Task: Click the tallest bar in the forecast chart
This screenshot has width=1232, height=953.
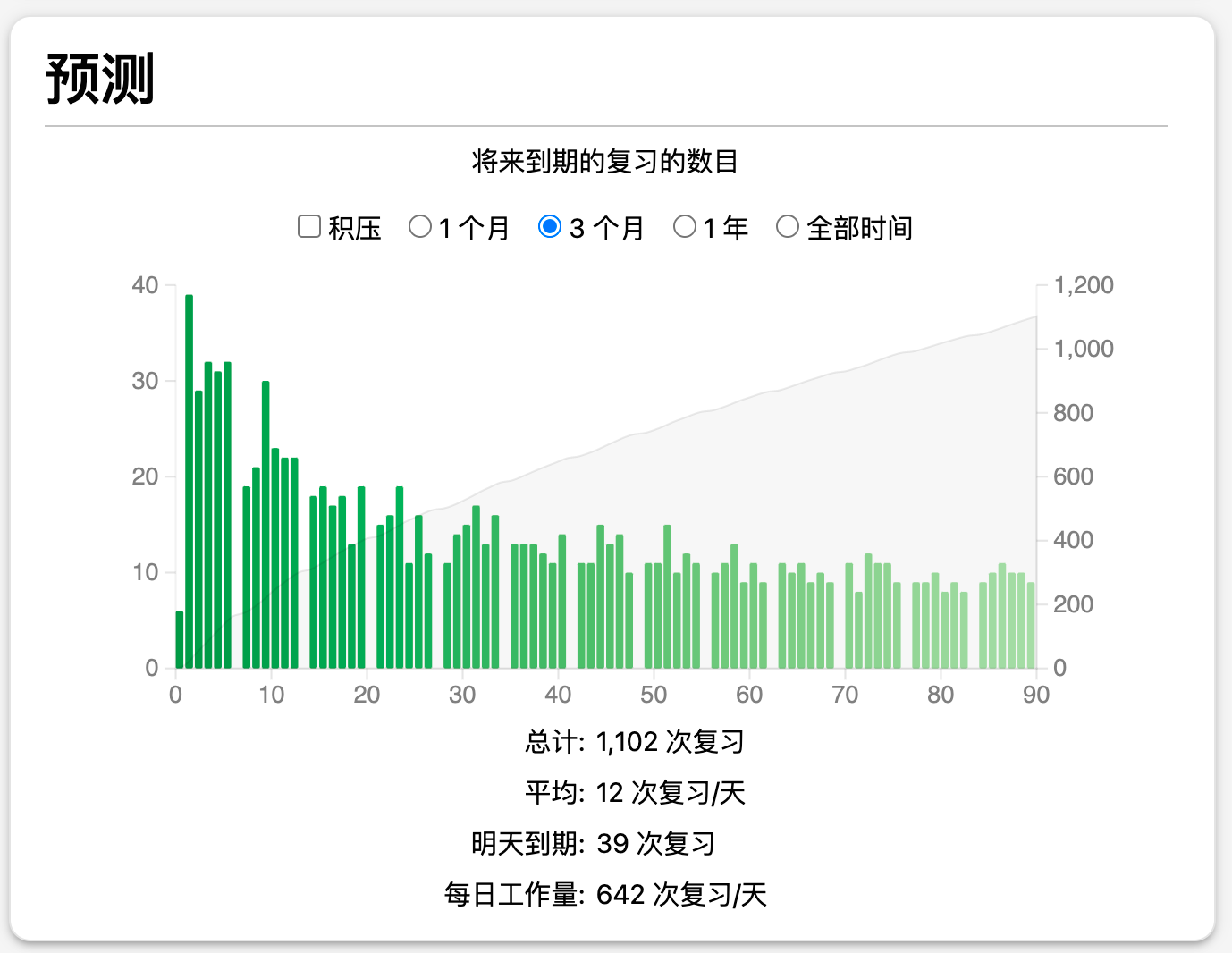Action: coord(189,481)
